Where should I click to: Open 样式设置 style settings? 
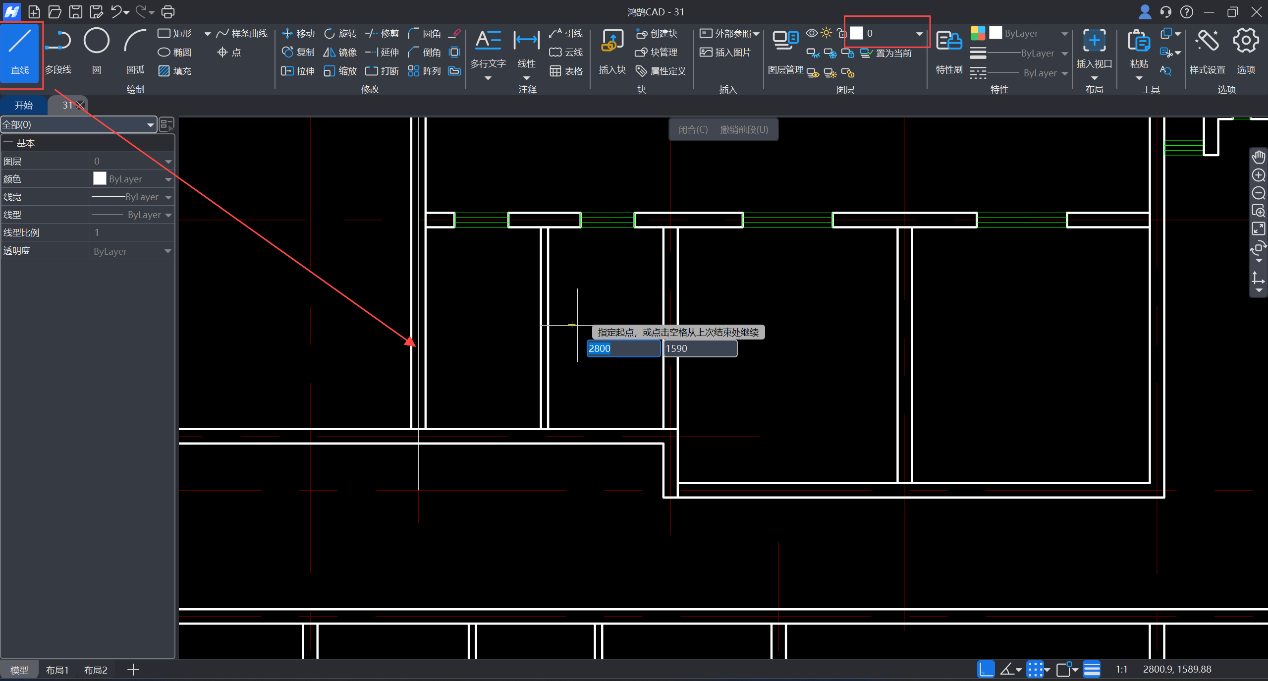1207,50
